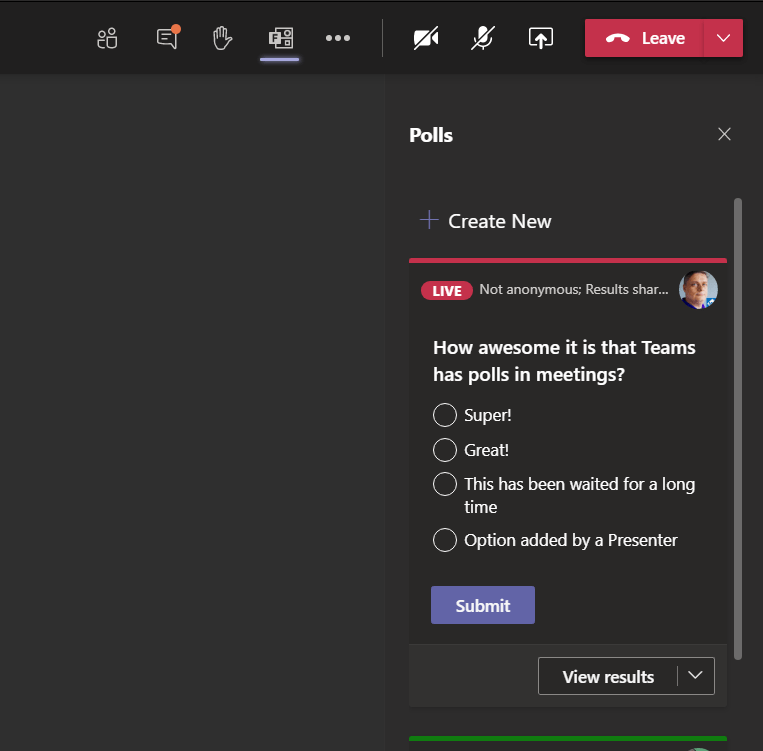Open the Share content tray

(541, 38)
